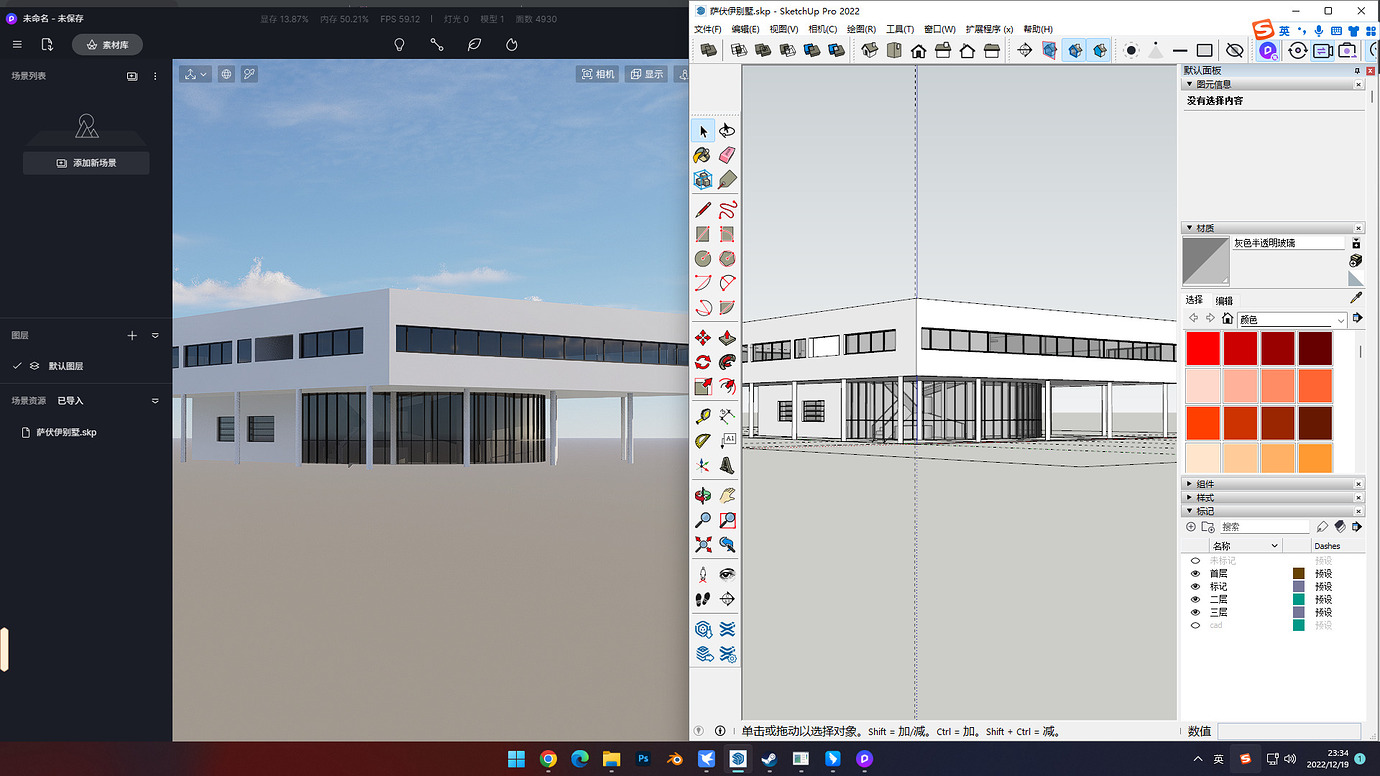The height and width of the screenshot is (776, 1380).
Task: Open the 素材库 asset library button
Action: [x=107, y=45]
